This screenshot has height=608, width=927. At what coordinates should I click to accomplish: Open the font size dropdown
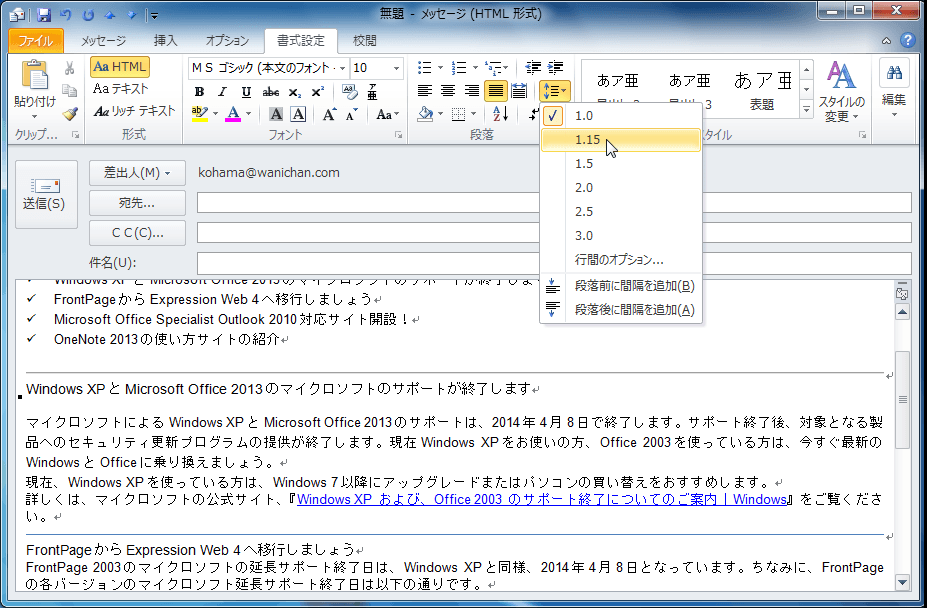click(396, 69)
